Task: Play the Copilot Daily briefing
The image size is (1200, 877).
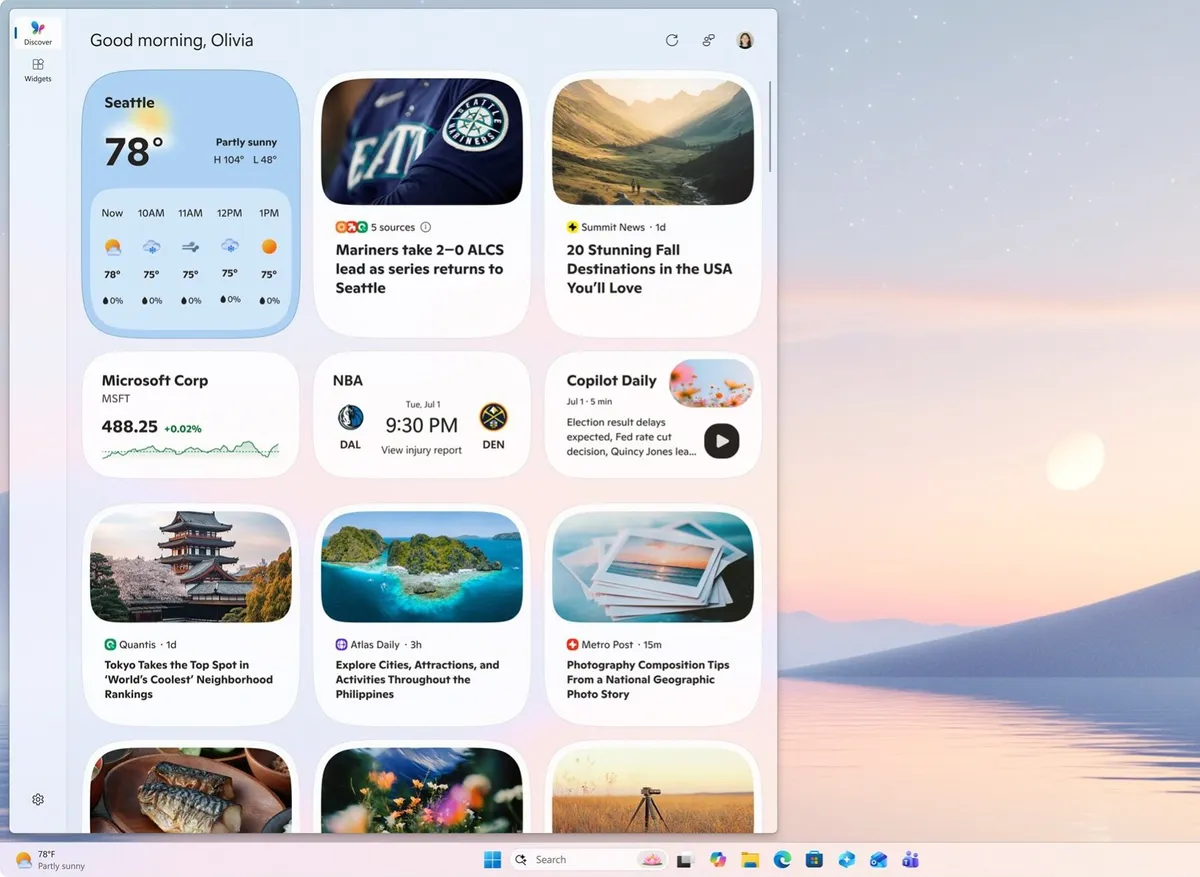Action: (x=721, y=441)
